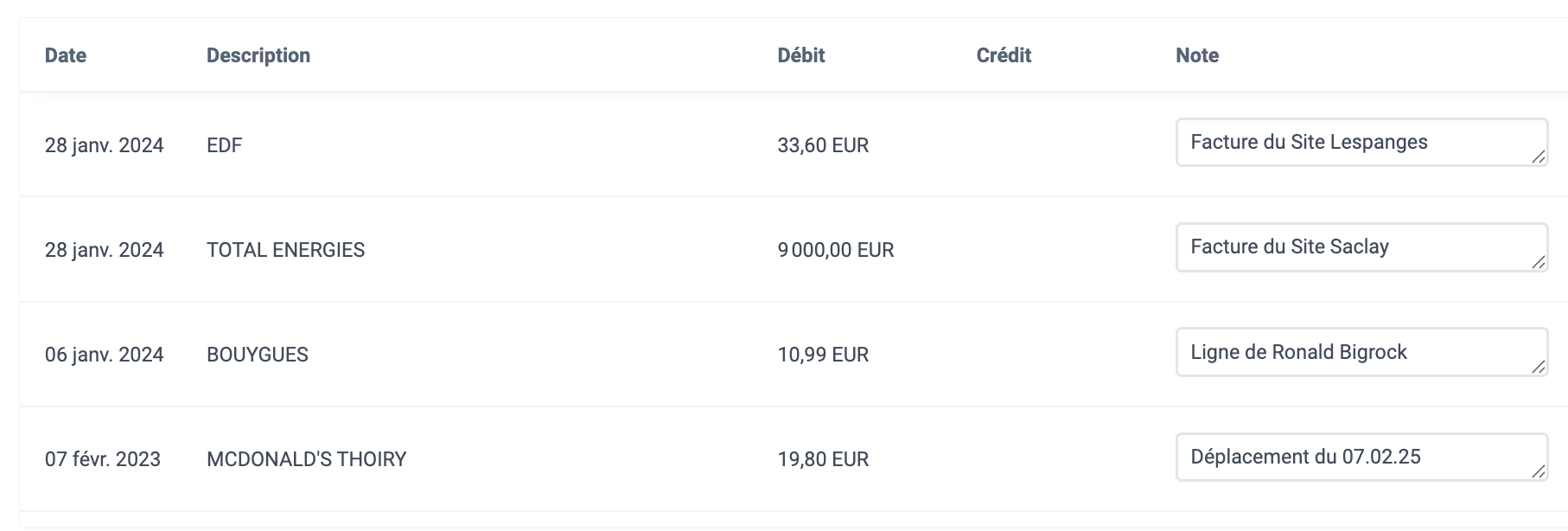This screenshot has height=531, width=1568.
Task: Edit the note 'Déplacement du 07.02.25'
Action: click(x=1361, y=457)
